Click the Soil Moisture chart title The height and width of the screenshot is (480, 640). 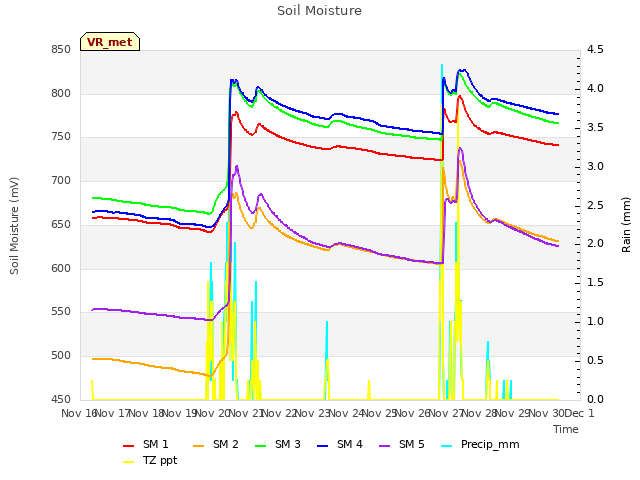(x=319, y=11)
